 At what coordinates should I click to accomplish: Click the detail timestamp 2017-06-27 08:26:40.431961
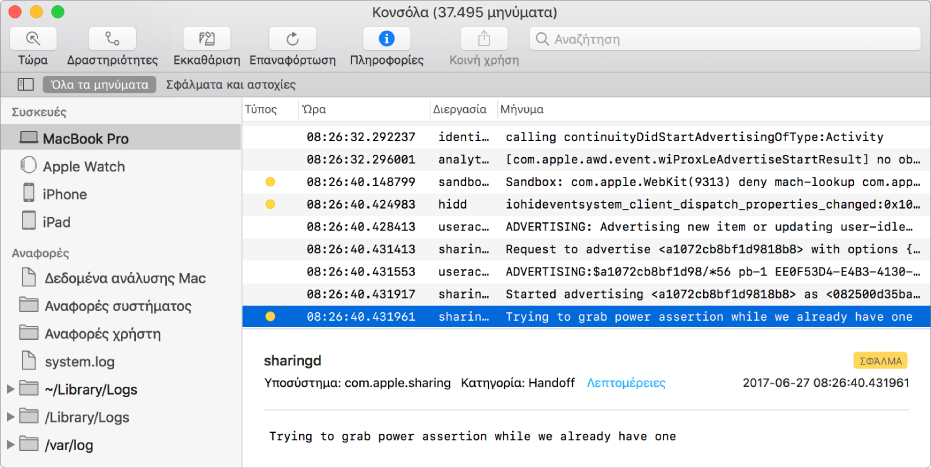pyautogui.click(x=825, y=383)
